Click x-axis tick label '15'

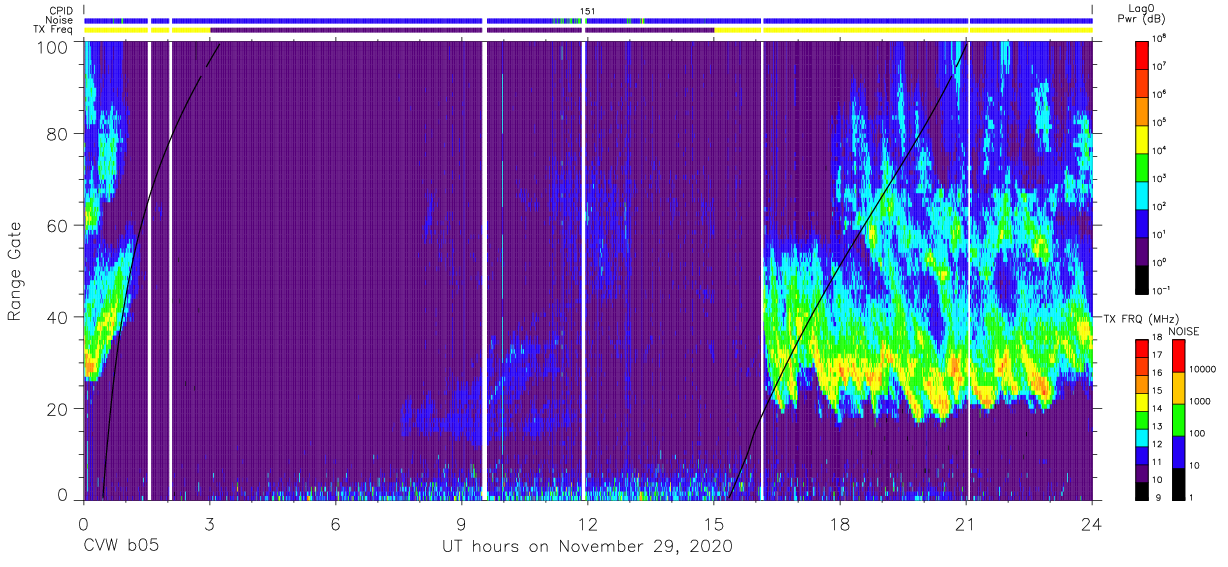pos(714,523)
